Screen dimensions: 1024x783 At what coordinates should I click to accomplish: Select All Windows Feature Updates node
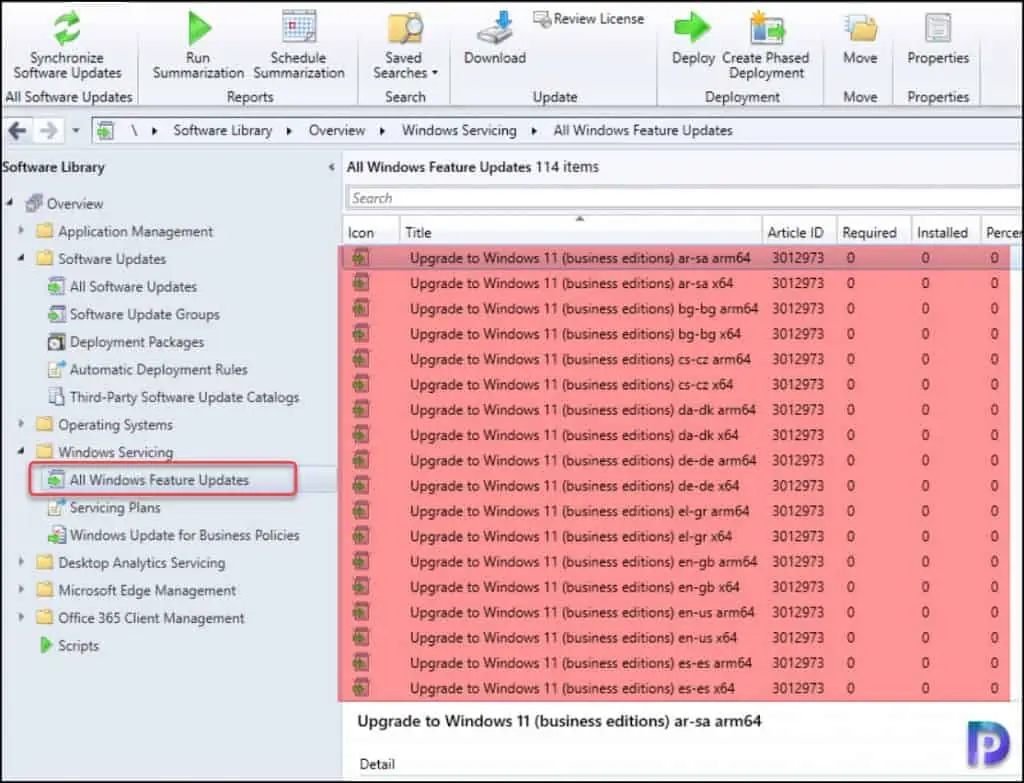coord(159,479)
